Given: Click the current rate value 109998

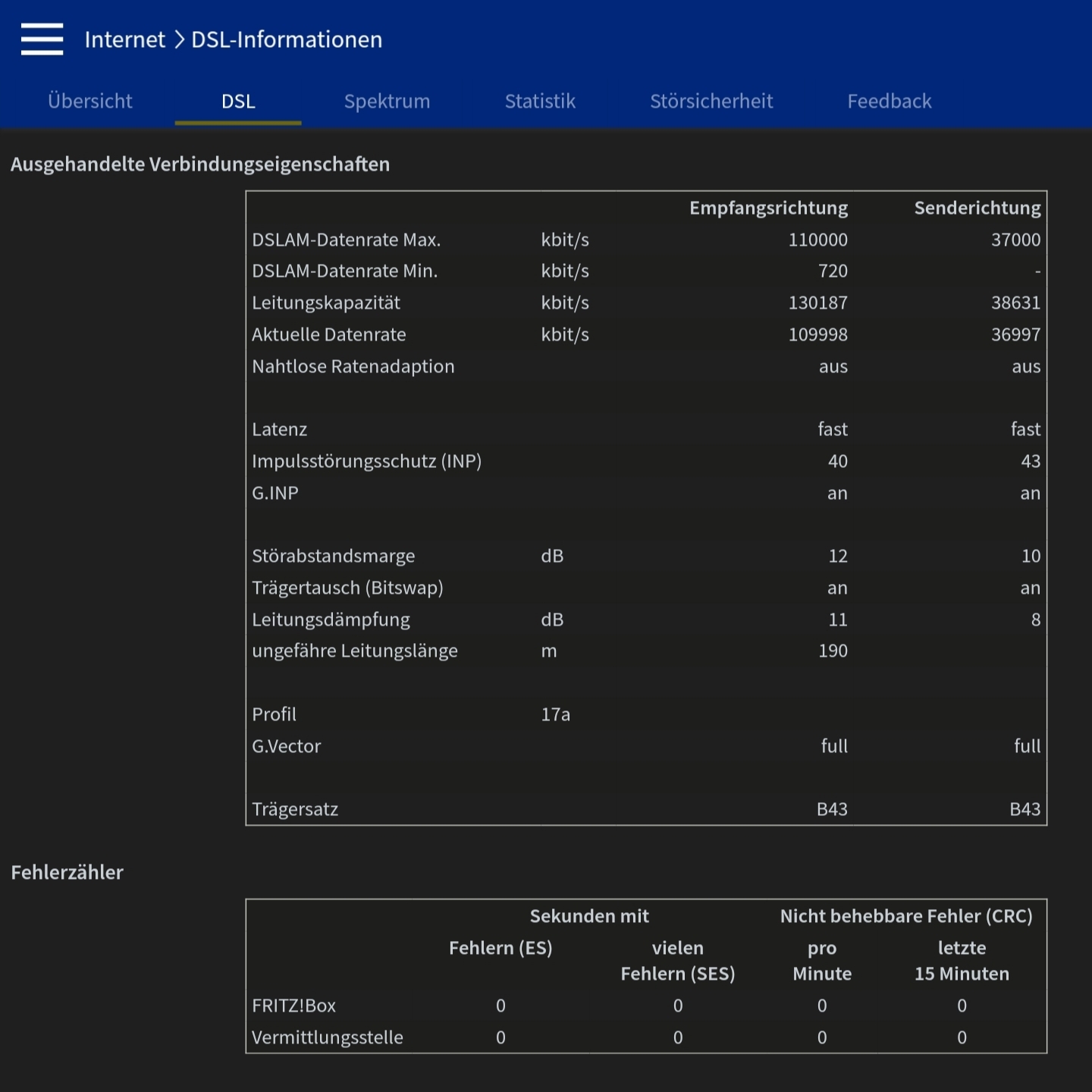Looking at the screenshot, I should 818,334.
